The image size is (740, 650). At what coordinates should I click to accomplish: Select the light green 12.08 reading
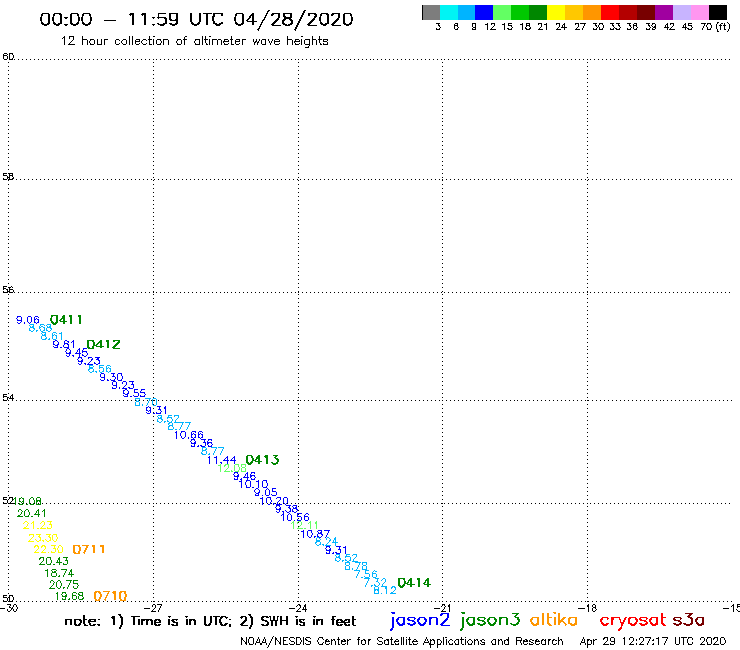tap(232, 468)
